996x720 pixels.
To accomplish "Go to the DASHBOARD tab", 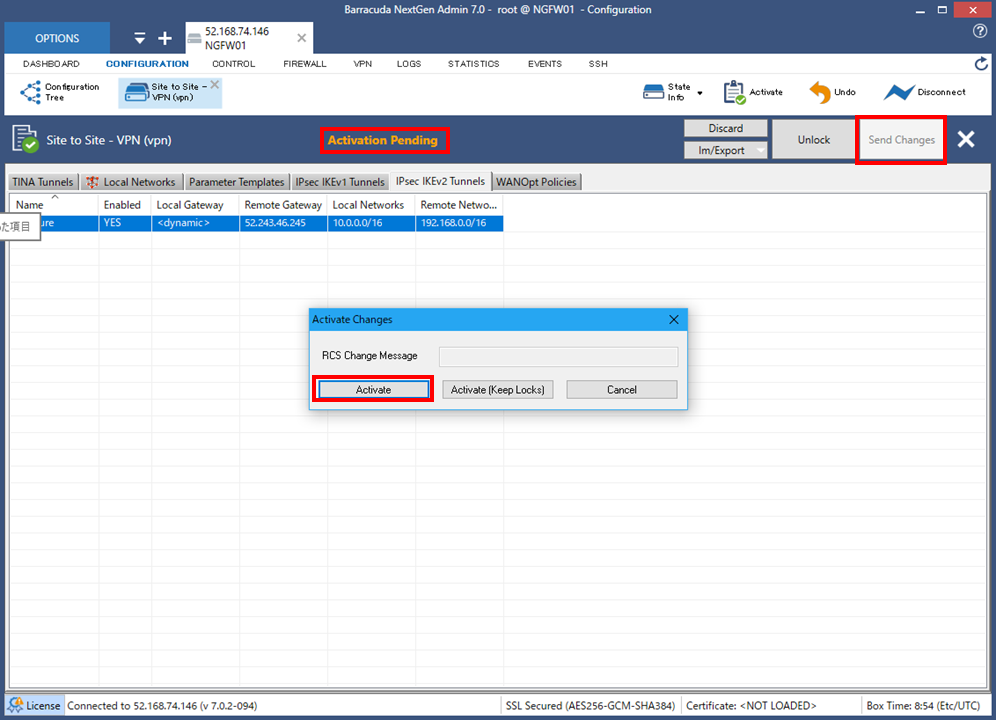I will [x=51, y=64].
